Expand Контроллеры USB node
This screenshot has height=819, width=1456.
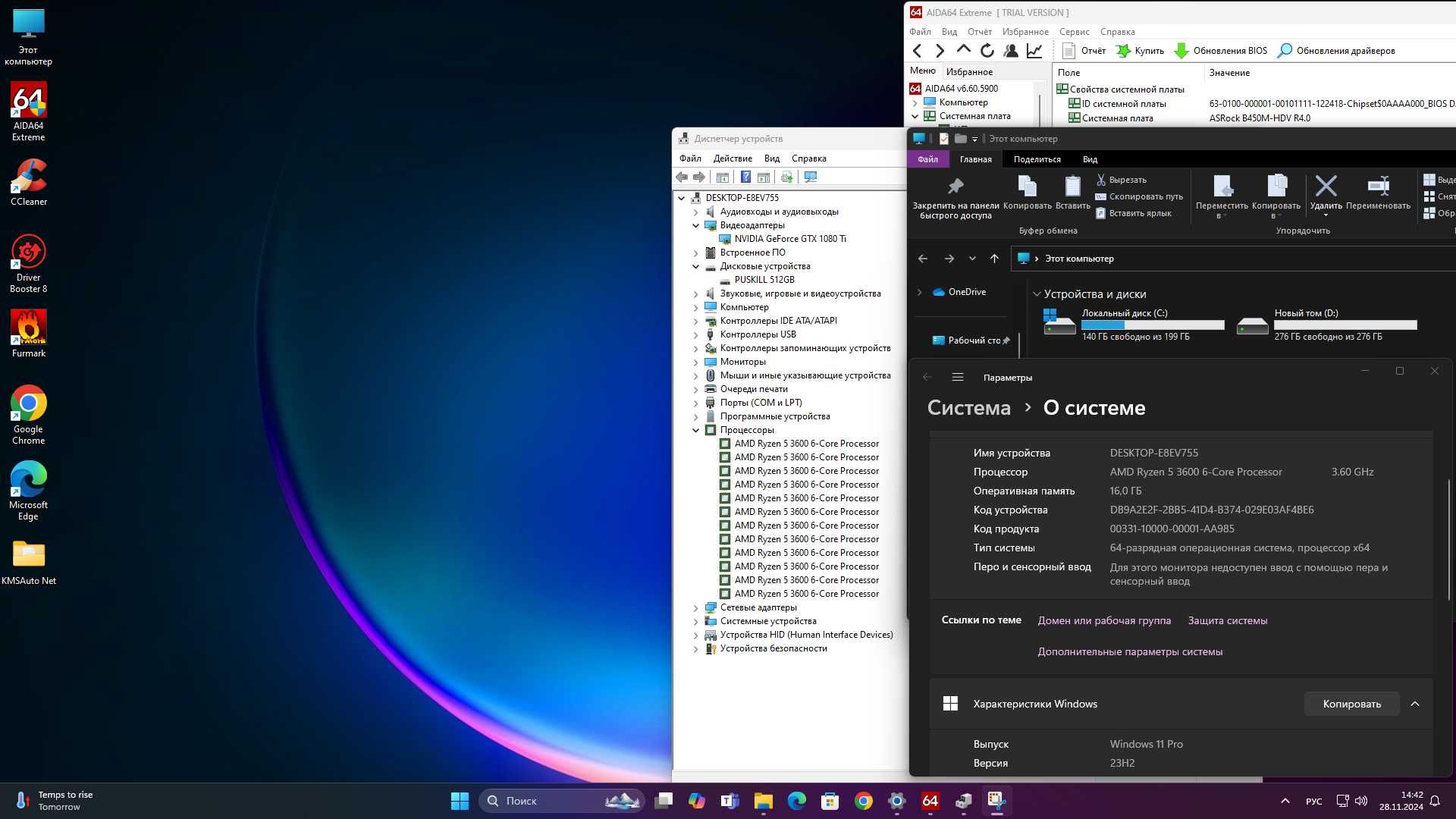[x=695, y=334]
